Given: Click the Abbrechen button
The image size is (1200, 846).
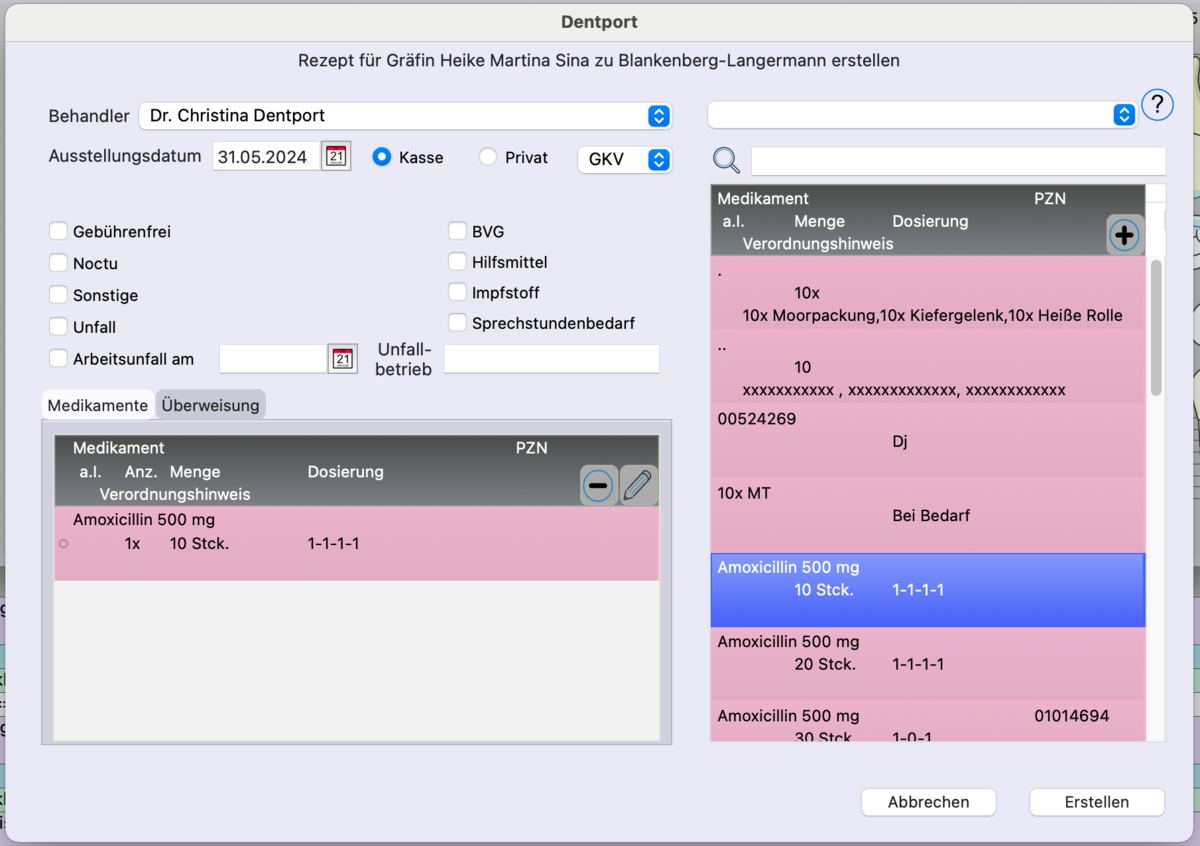Looking at the screenshot, I should pyautogui.click(x=928, y=802).
